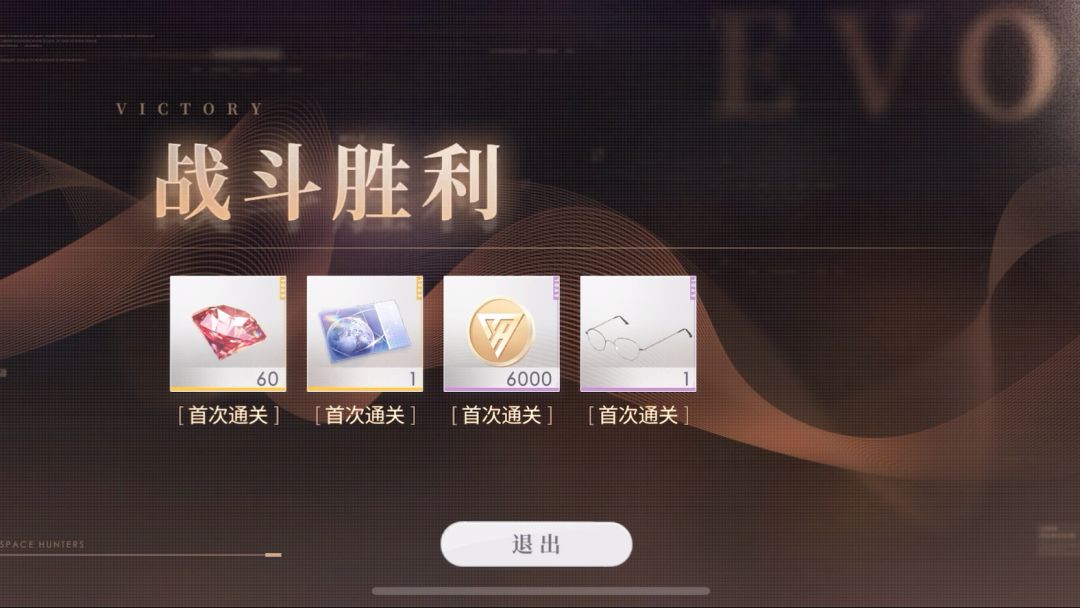The height and width of the screenshot is (608, 1080).
Task: Click 首次通关 label under the glasses
Action: point(638,415)
